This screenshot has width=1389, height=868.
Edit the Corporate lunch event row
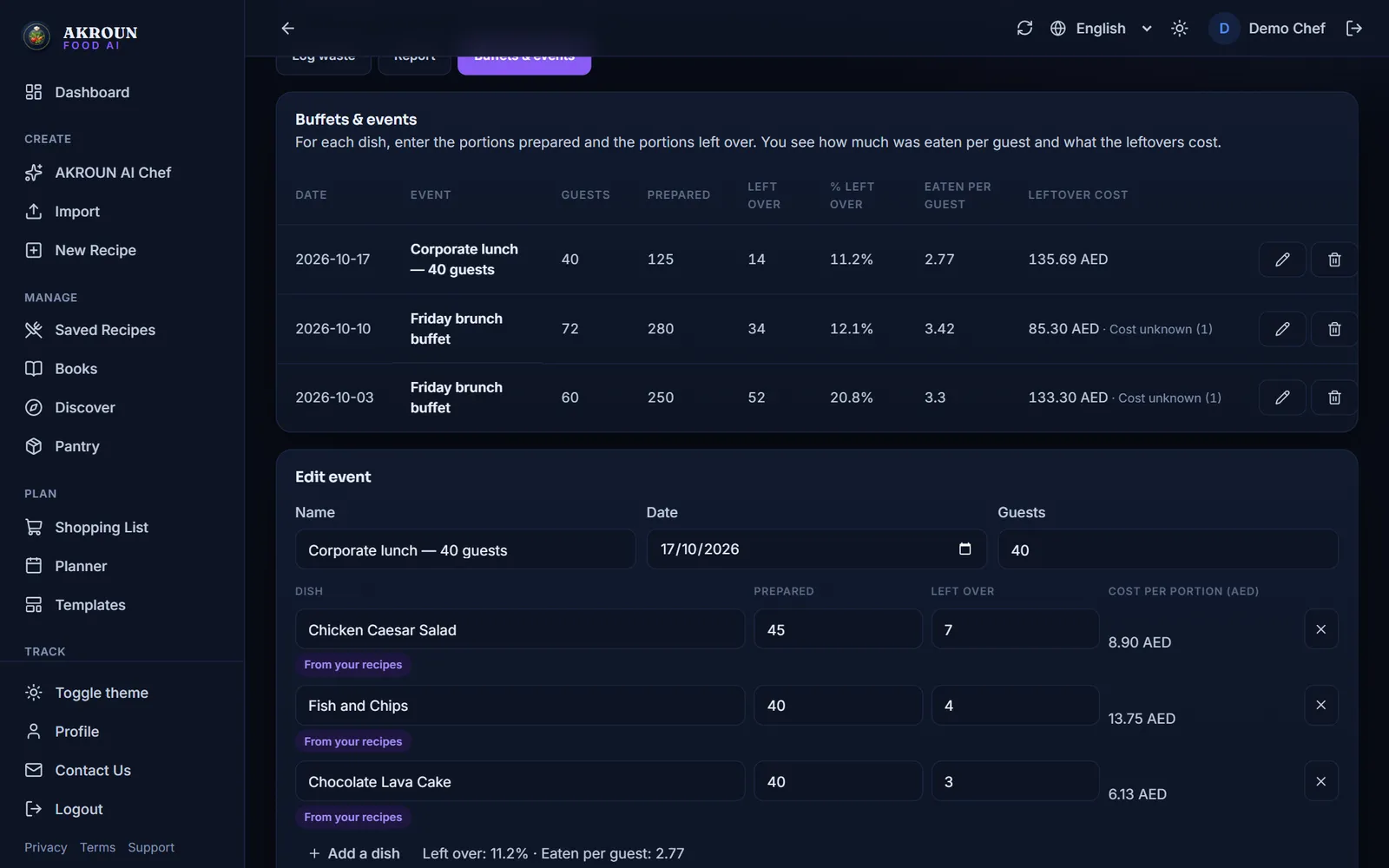pyautogui.click(x=1282, y=260)
